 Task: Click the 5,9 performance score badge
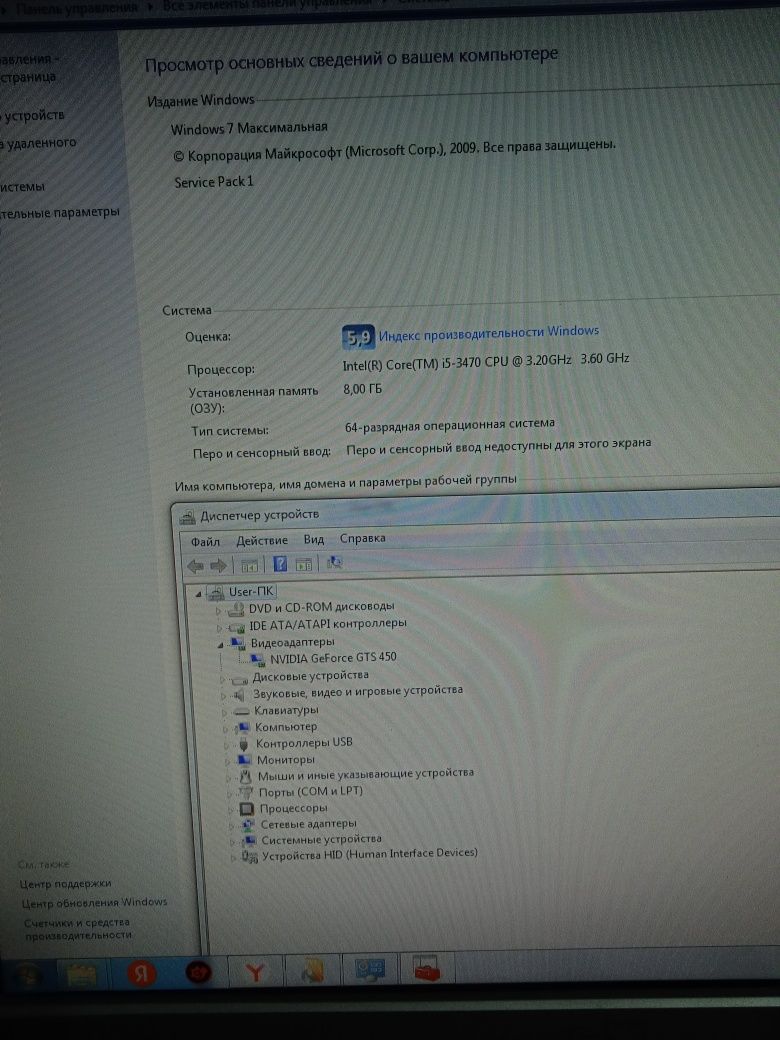358,338
